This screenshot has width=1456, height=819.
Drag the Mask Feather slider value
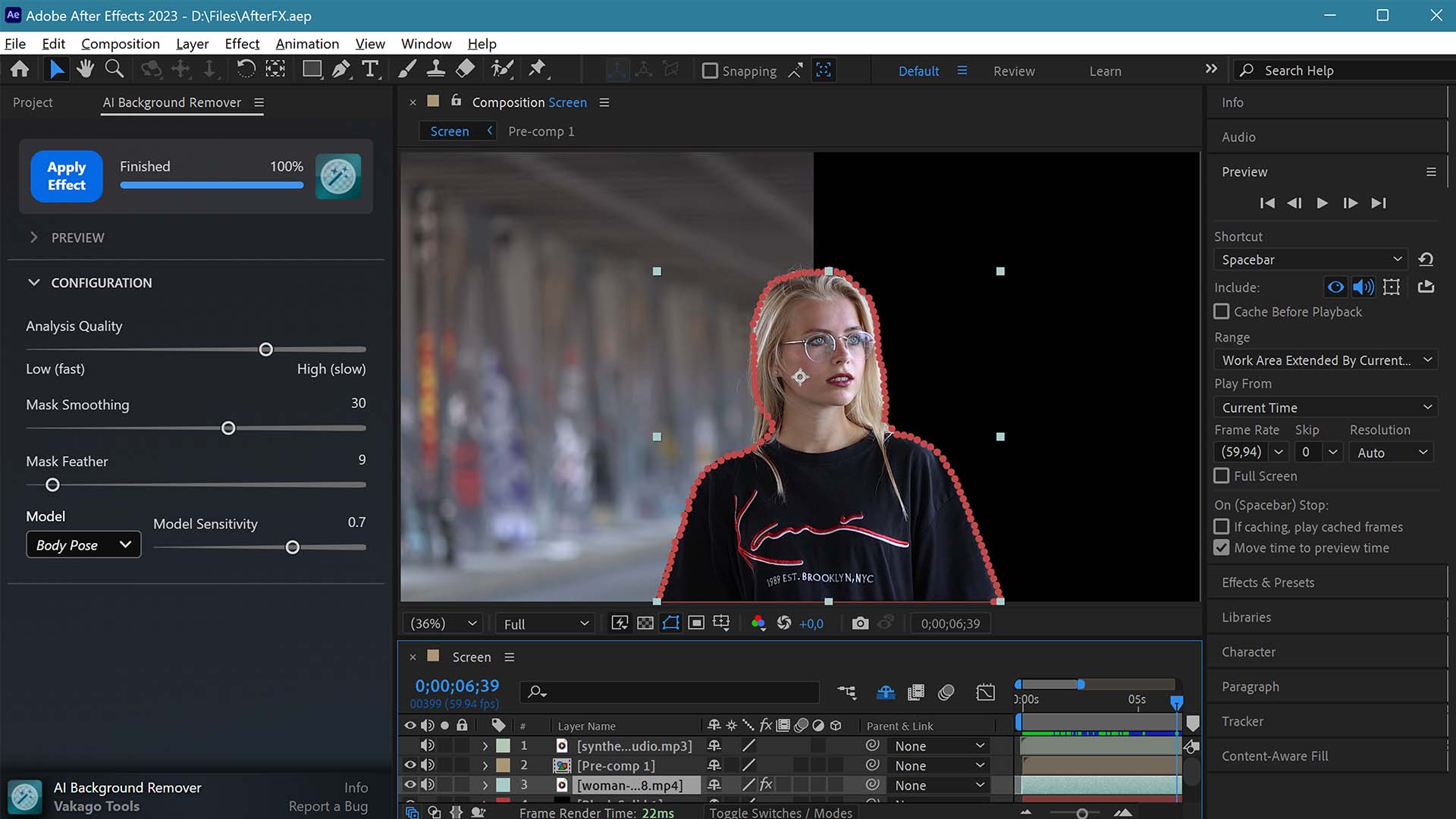[x=52, y=485]
